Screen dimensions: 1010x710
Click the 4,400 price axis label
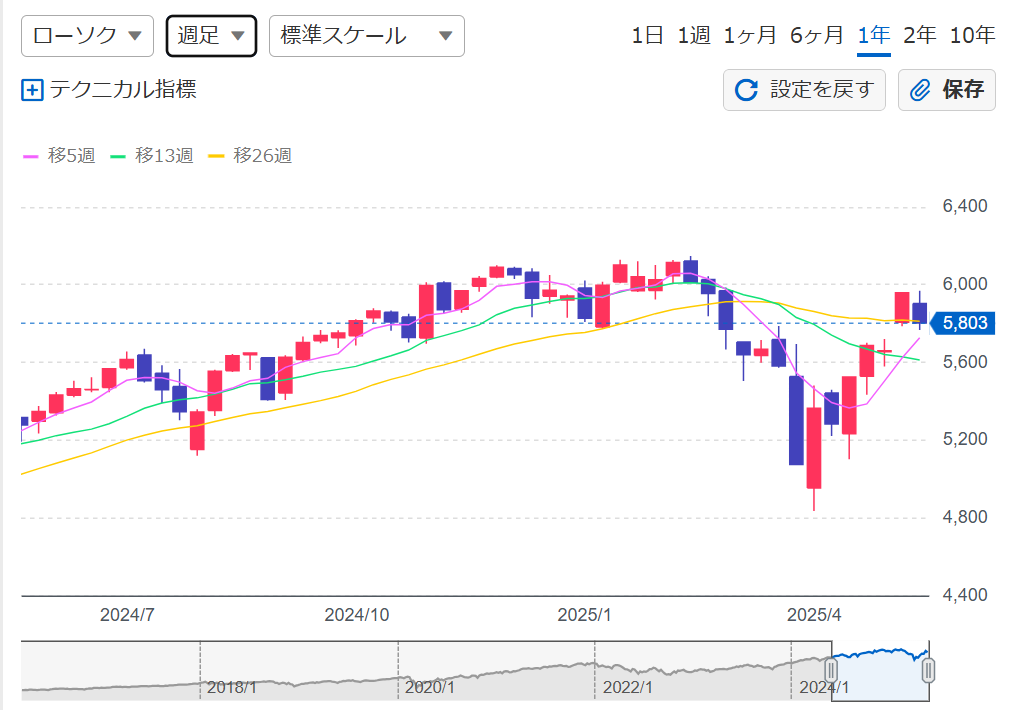tap(964, 595)
